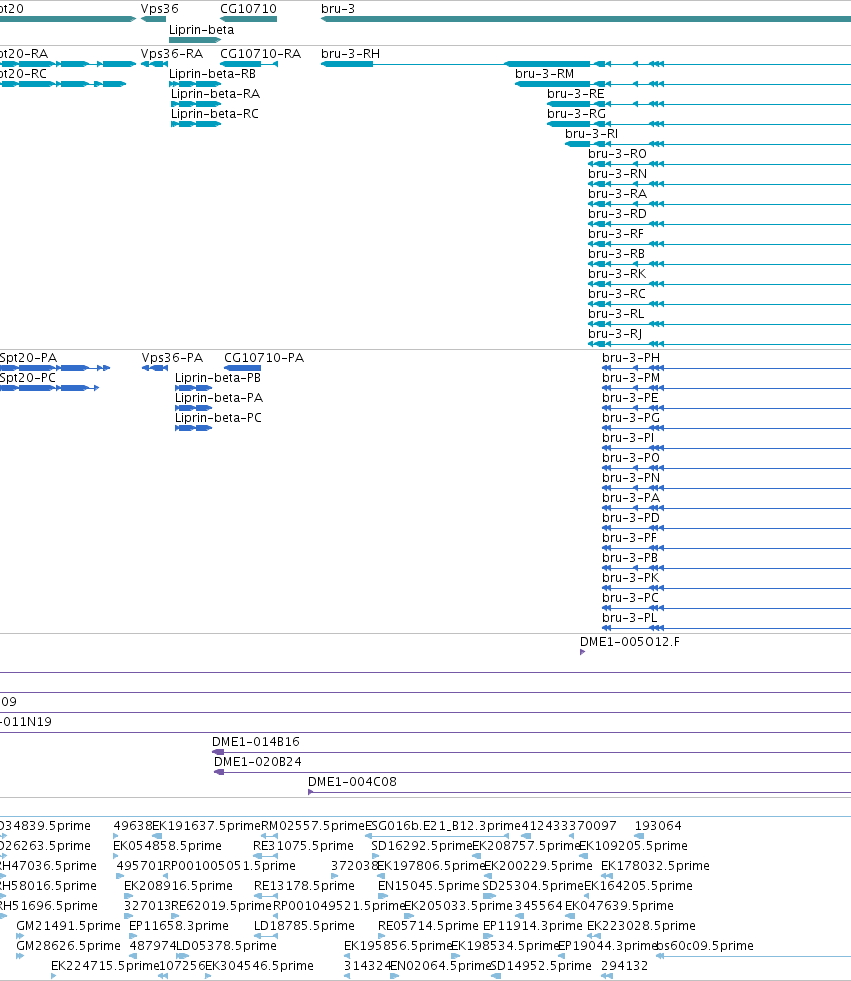Viewport: 851px width, 981px height.
Task: Click the EST labeled 294132
Action: click(x=624, y=966)
